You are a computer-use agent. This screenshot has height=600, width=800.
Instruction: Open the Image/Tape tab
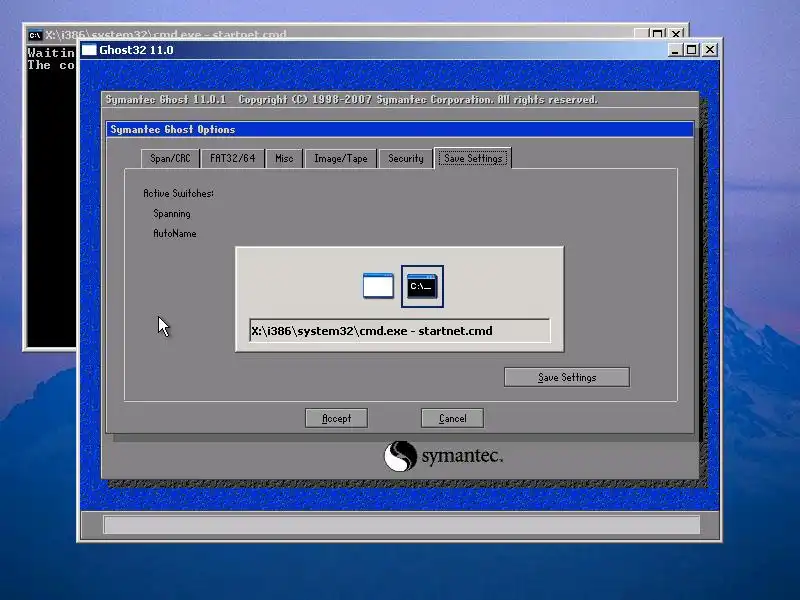point(341,158)
